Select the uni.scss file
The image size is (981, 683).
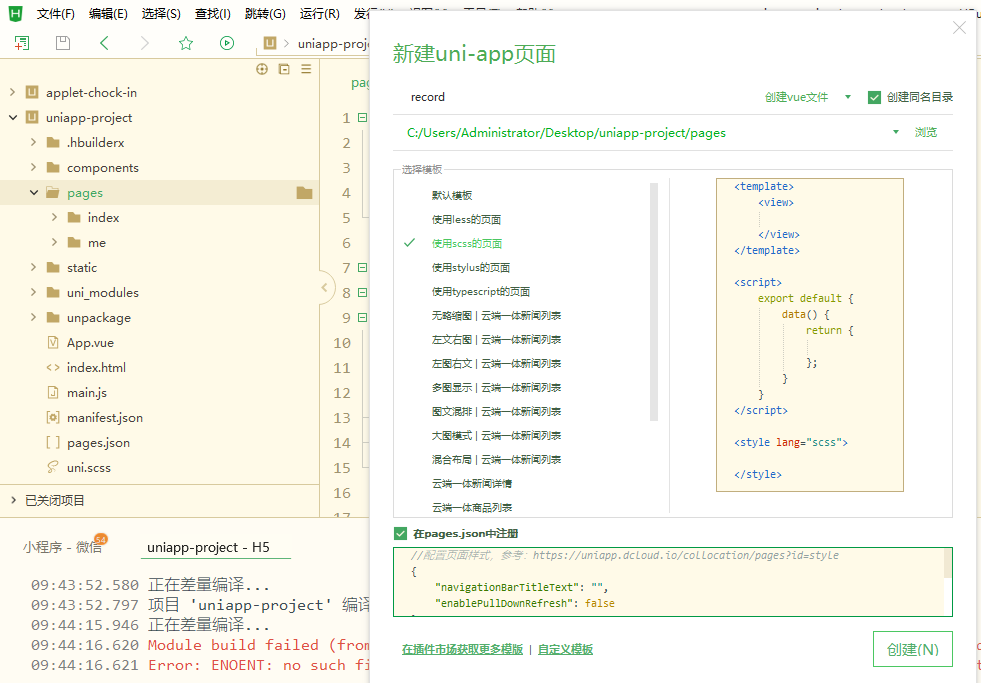point(89,468)
